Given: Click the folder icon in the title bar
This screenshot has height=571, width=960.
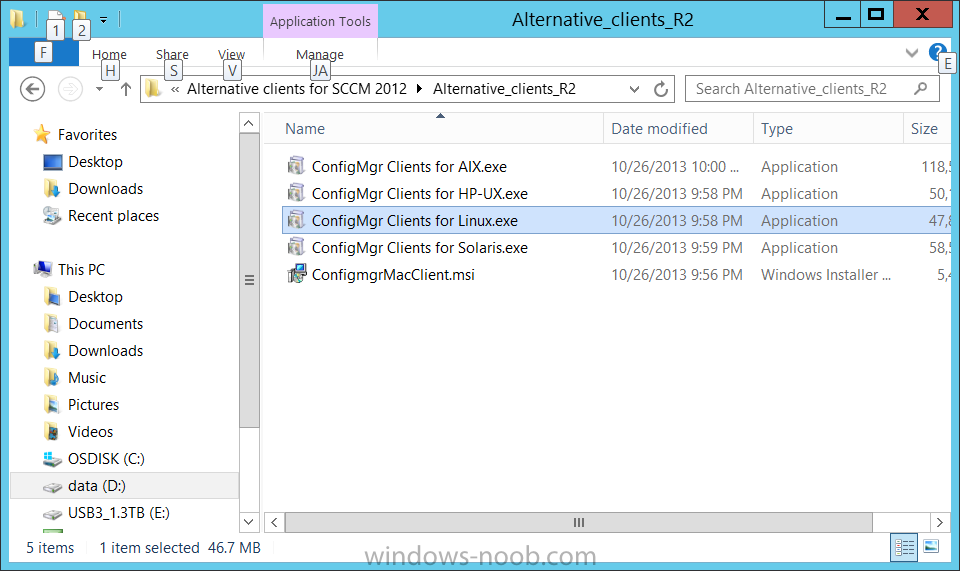Looking at the screenshot, I should coord(18,20).
